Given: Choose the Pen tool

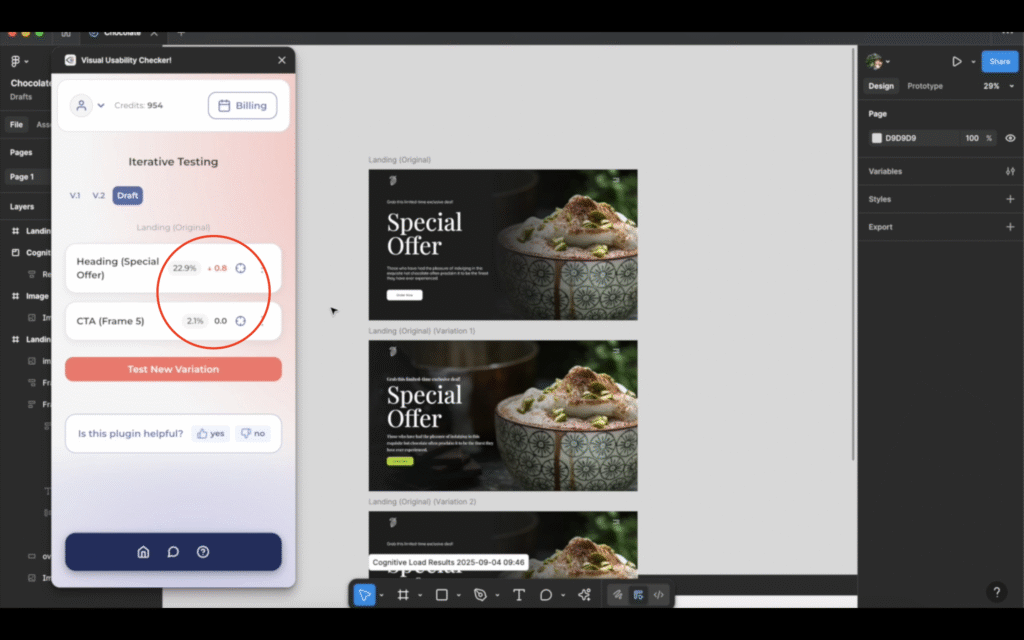Looking at the screenshot, I should click(480, 595).
